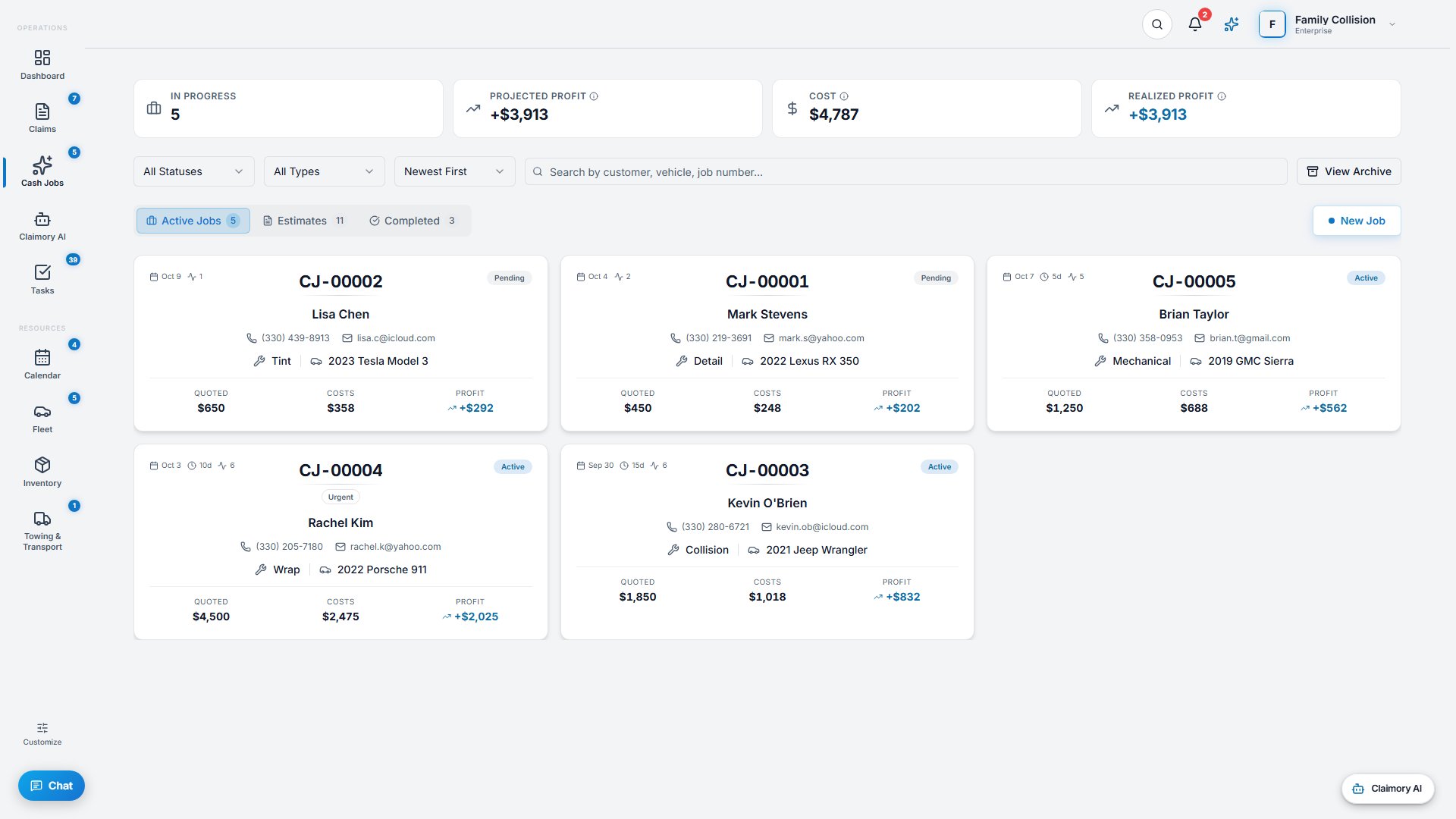Open notifications bell icon
The image size is (1456, 819).
coord(1195,24)
